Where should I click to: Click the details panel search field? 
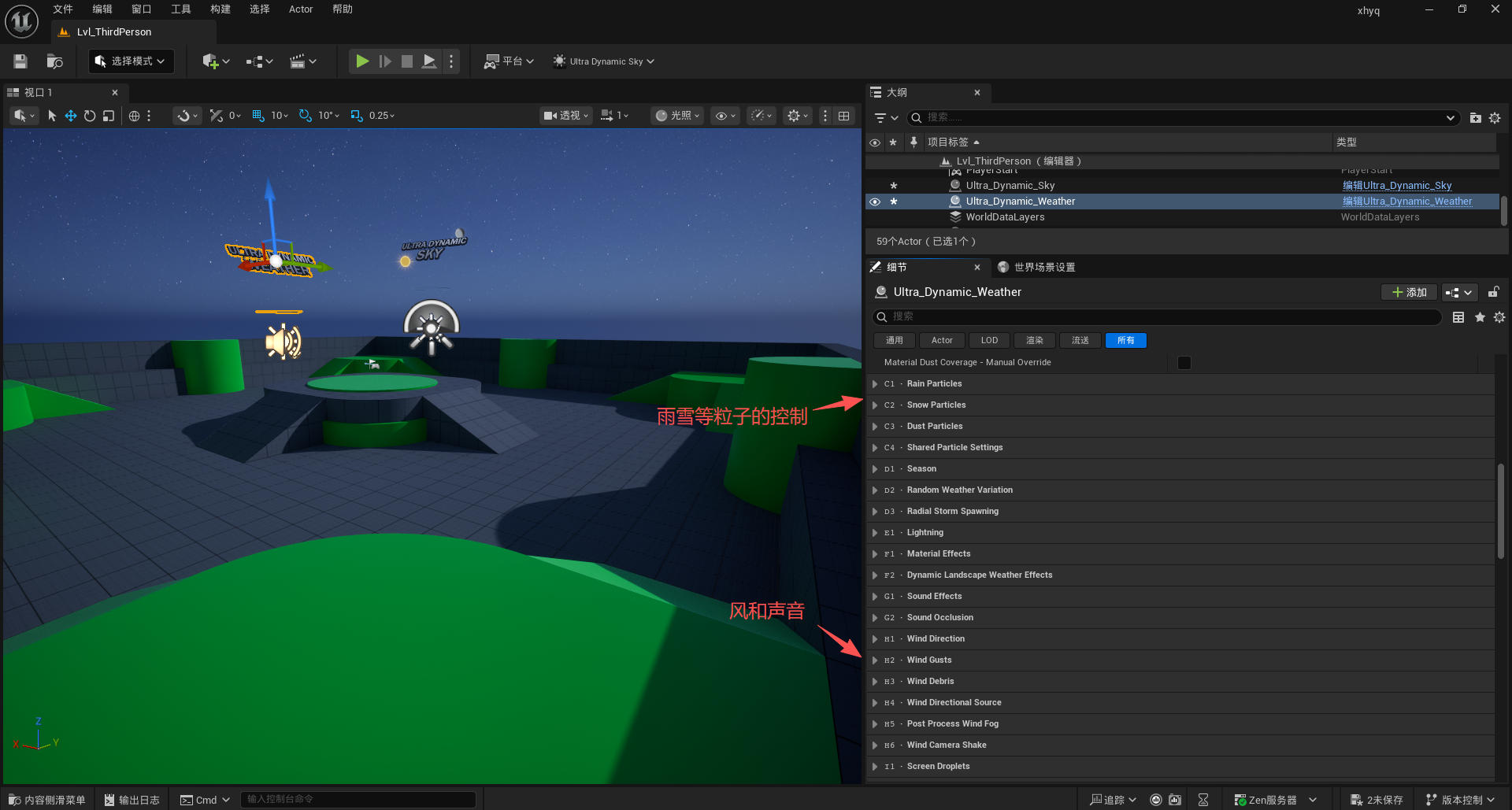[x=1158, y=316]
